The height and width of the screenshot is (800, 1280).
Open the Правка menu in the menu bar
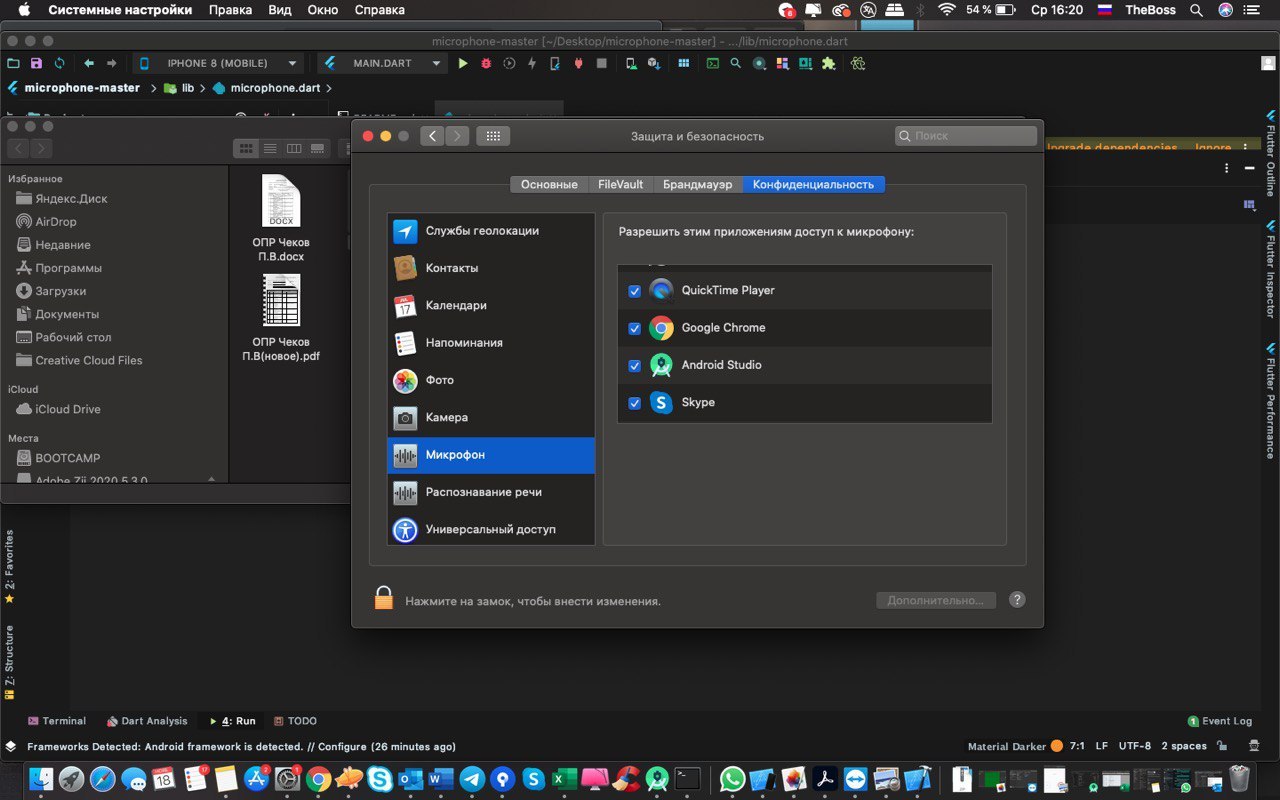click(x=230, y=10)
